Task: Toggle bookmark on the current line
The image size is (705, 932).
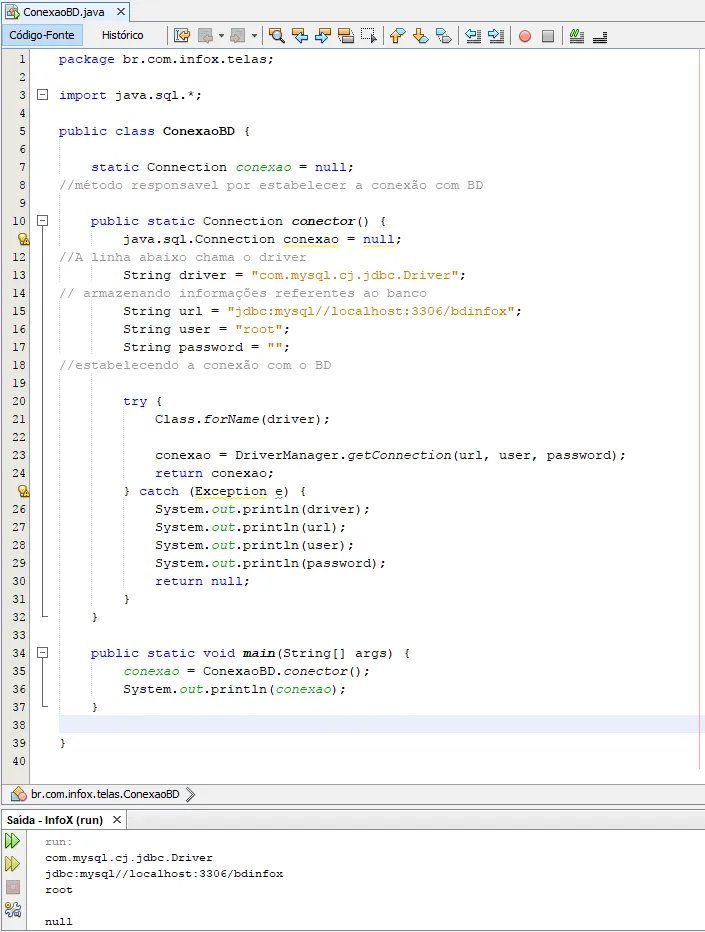Action: tap(444, 36)
